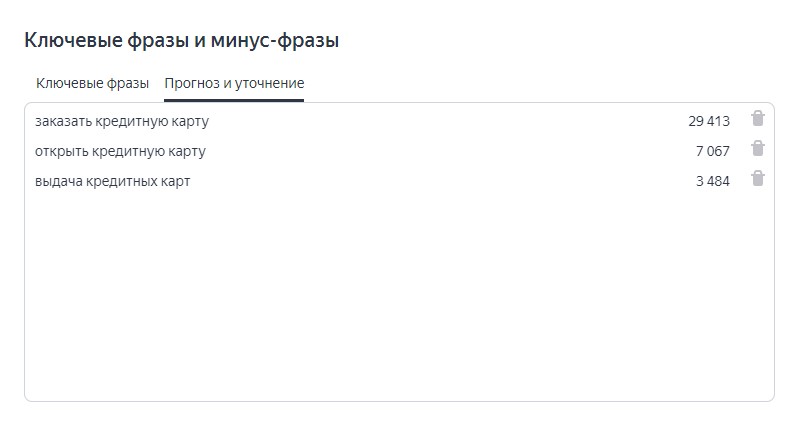This screenshot has height=425, width=797.
Task: Click the phrase 'заказать кредитную карту'
Action: point(121,122)
